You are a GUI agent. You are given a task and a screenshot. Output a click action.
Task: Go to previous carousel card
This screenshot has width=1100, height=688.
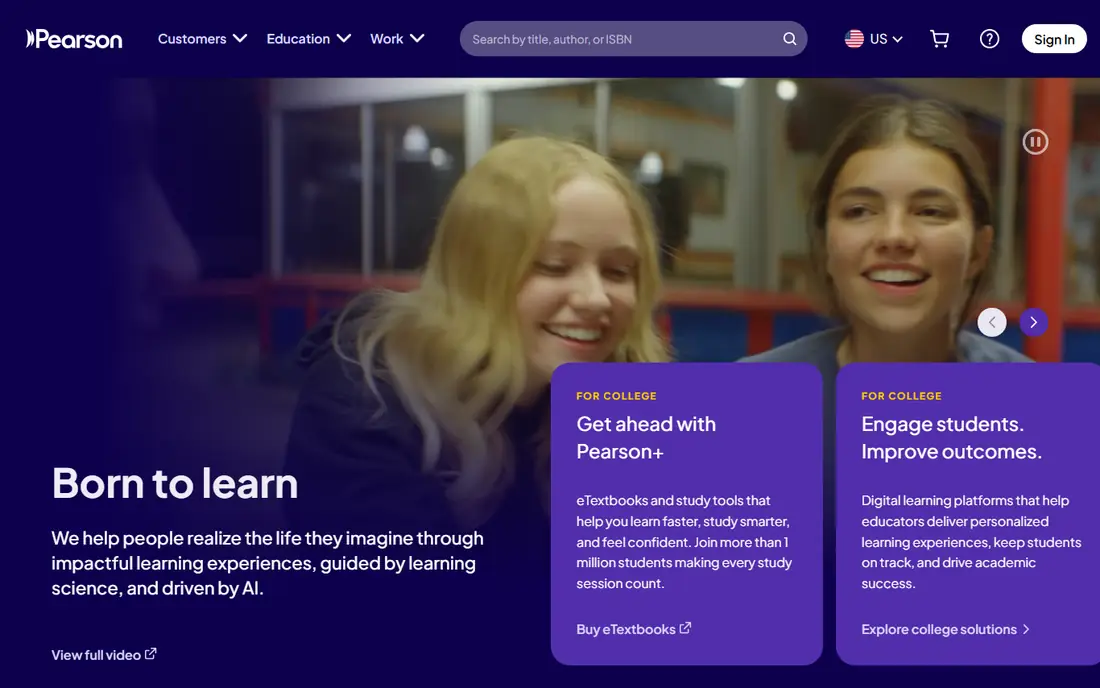click(992, 322)
